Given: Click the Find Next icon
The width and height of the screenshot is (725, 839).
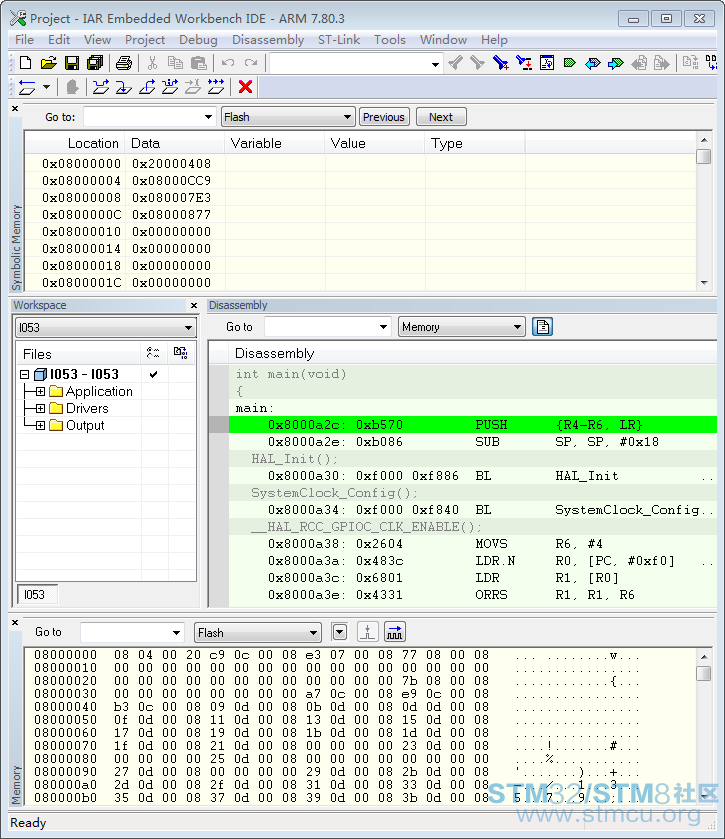Looking at the screenshot, I should 477,63.
